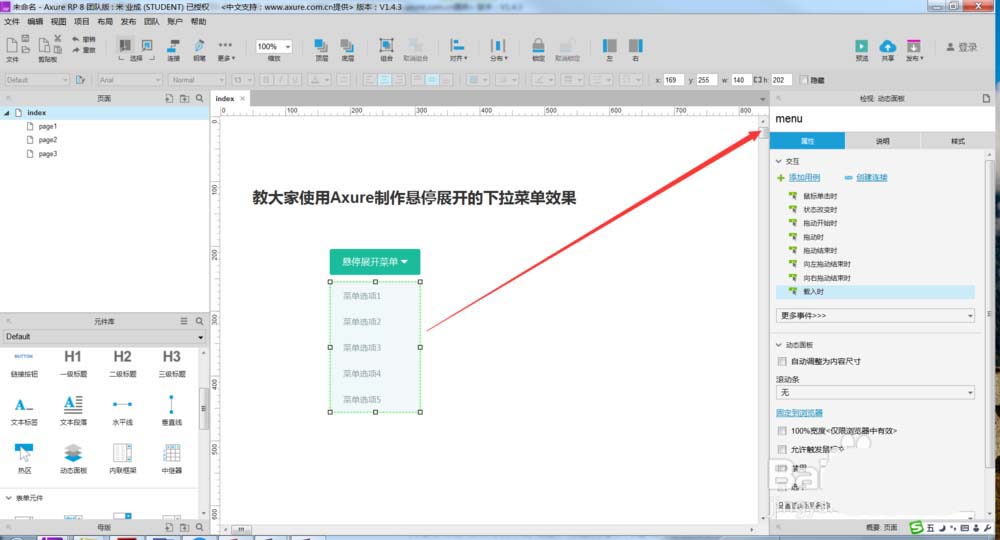Screen dimensions: 1000x540
Task: Open the 文件 menu
Action: pos(11,22)
